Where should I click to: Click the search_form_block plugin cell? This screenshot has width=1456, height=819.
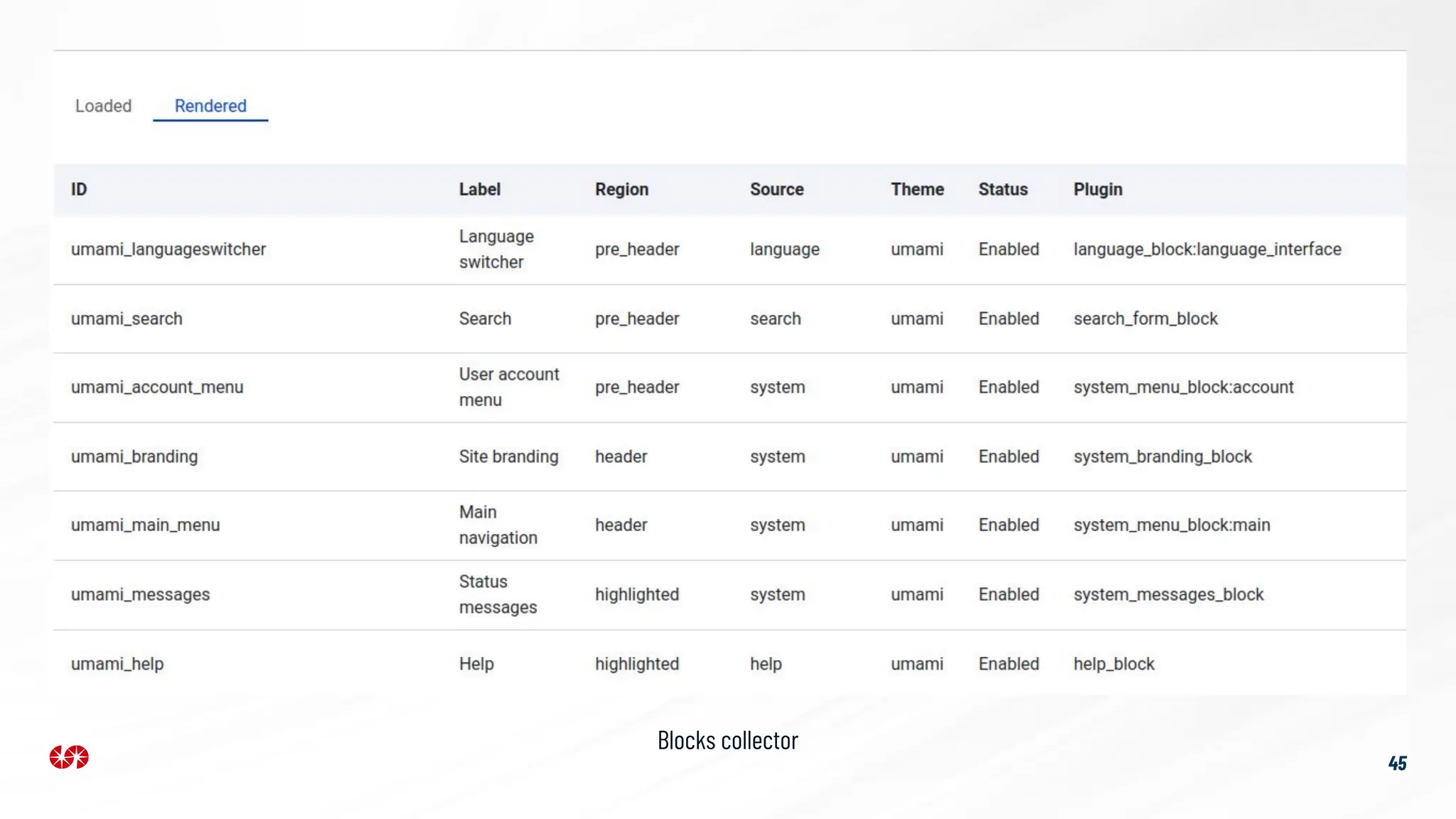tap(1145, 319)
